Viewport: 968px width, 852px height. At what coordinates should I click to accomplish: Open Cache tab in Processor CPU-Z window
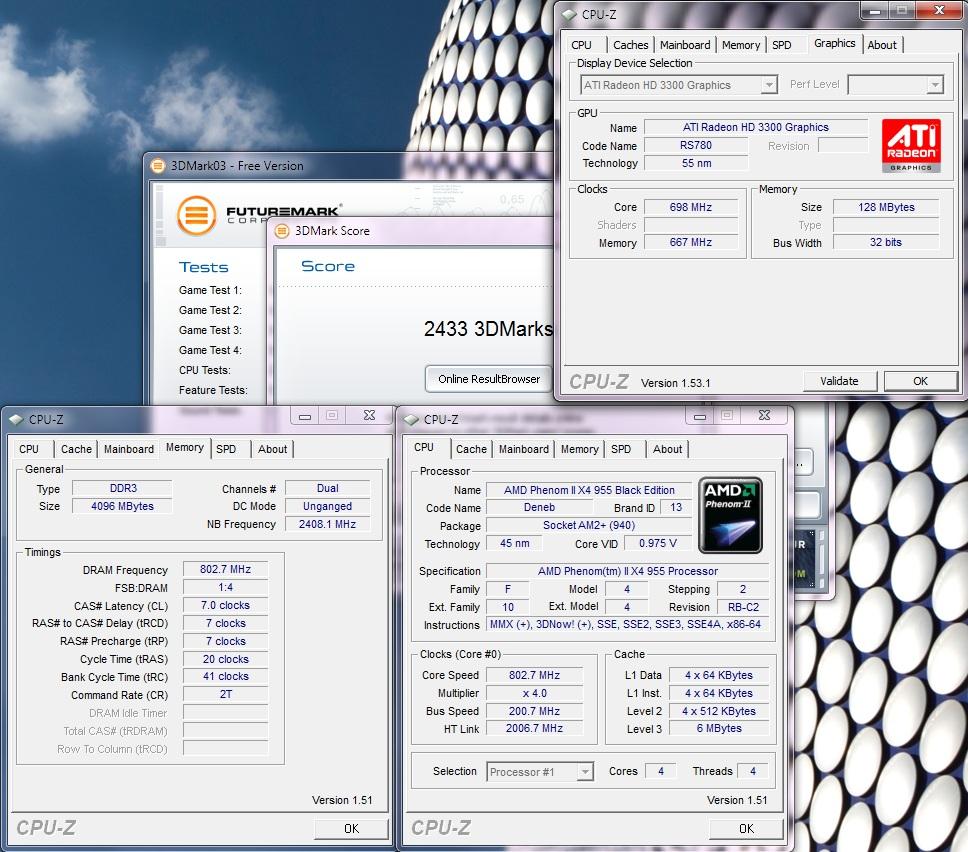471,449
